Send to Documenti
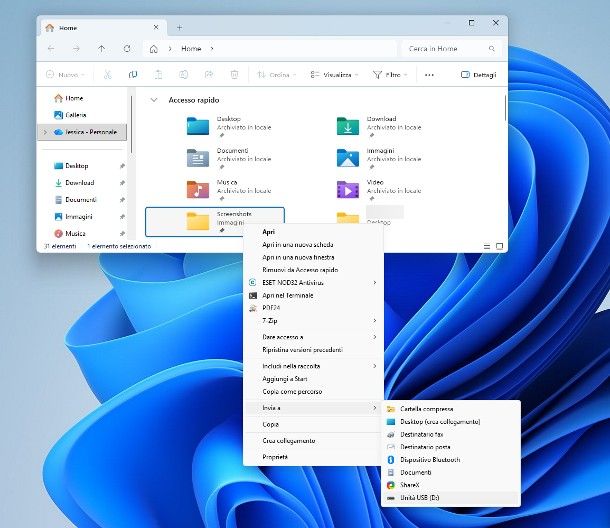 [x=451, y=472]
